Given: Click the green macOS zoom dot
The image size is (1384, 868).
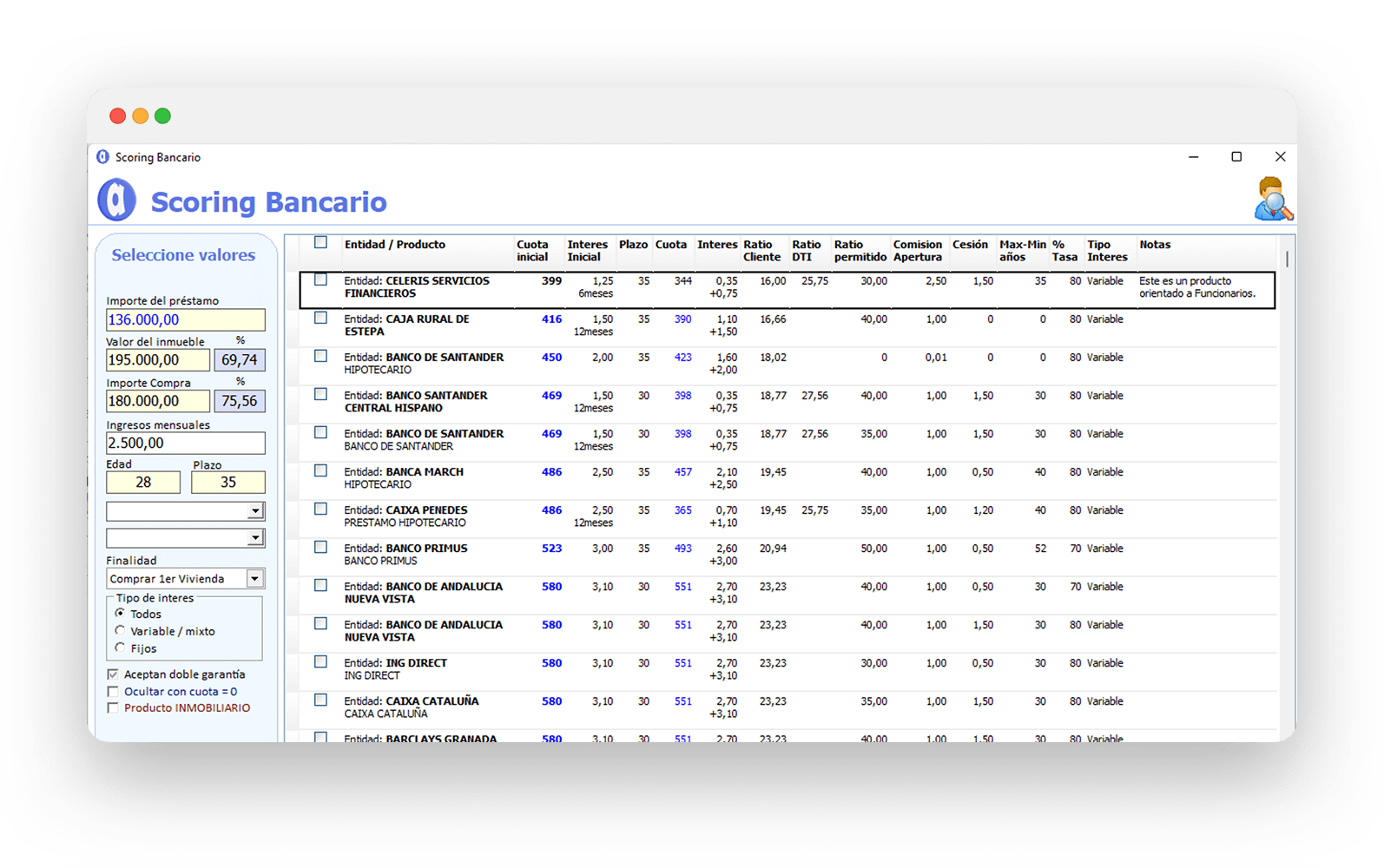Looking at the screenshot, I should [162, 115].
